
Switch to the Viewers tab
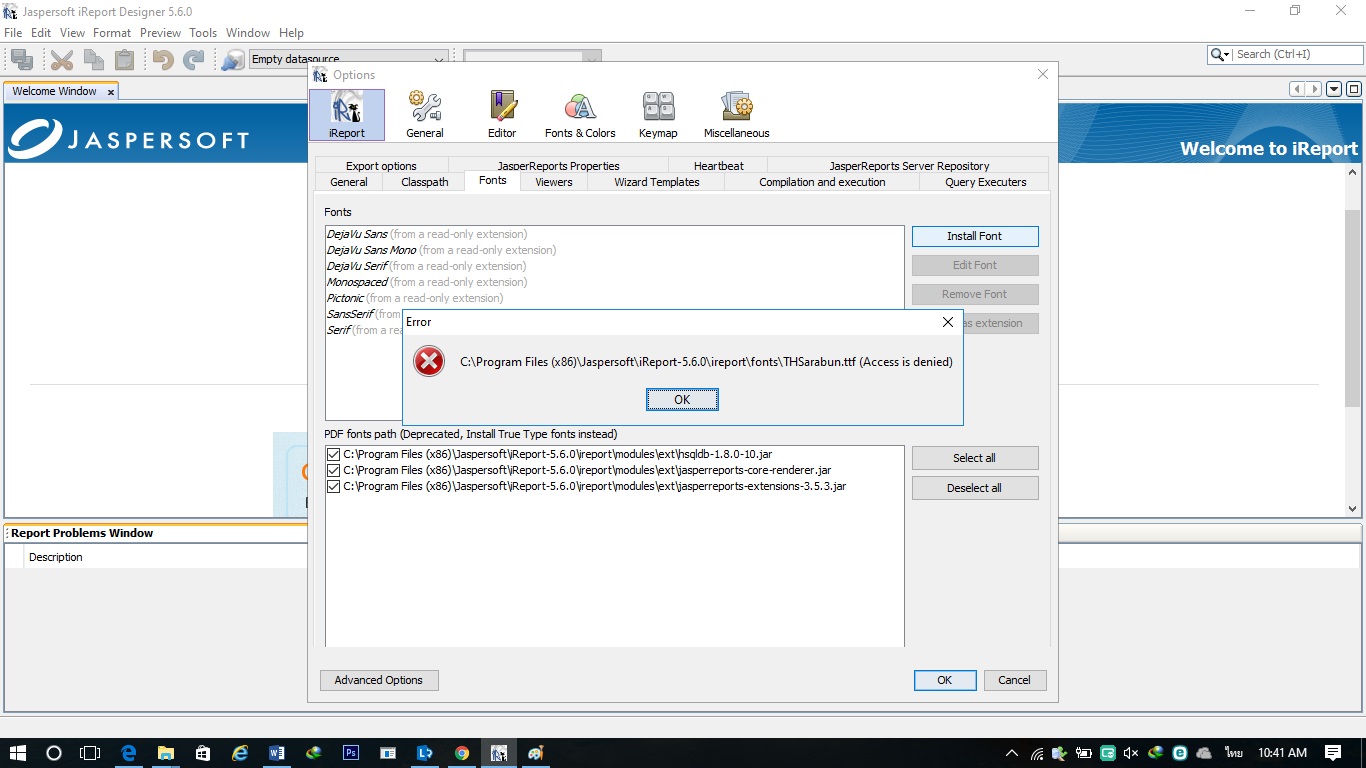pyautogui.click(x=554, y=182)
